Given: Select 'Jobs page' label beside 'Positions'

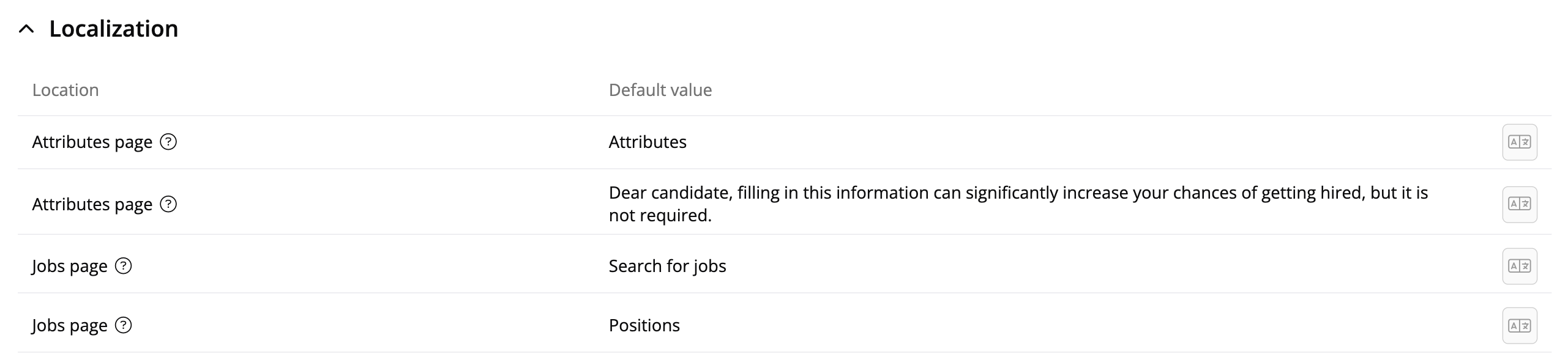Looking at the screenshot, I should (70, 325).
